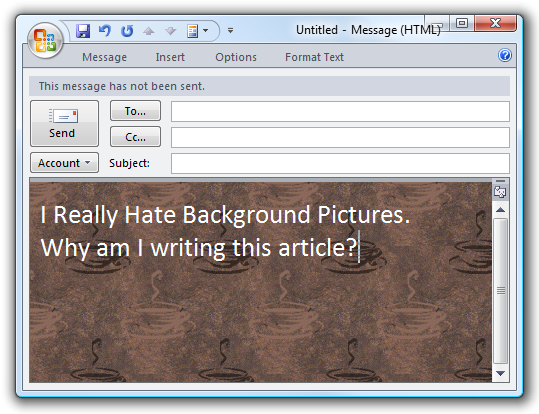Click into the Subject field
Image resolution: width=539 pixels, height=414 pixels.
[x=340, y=163]
